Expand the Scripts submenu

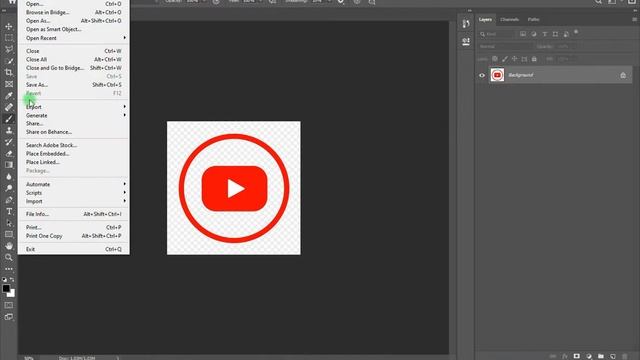coord(74,193)
